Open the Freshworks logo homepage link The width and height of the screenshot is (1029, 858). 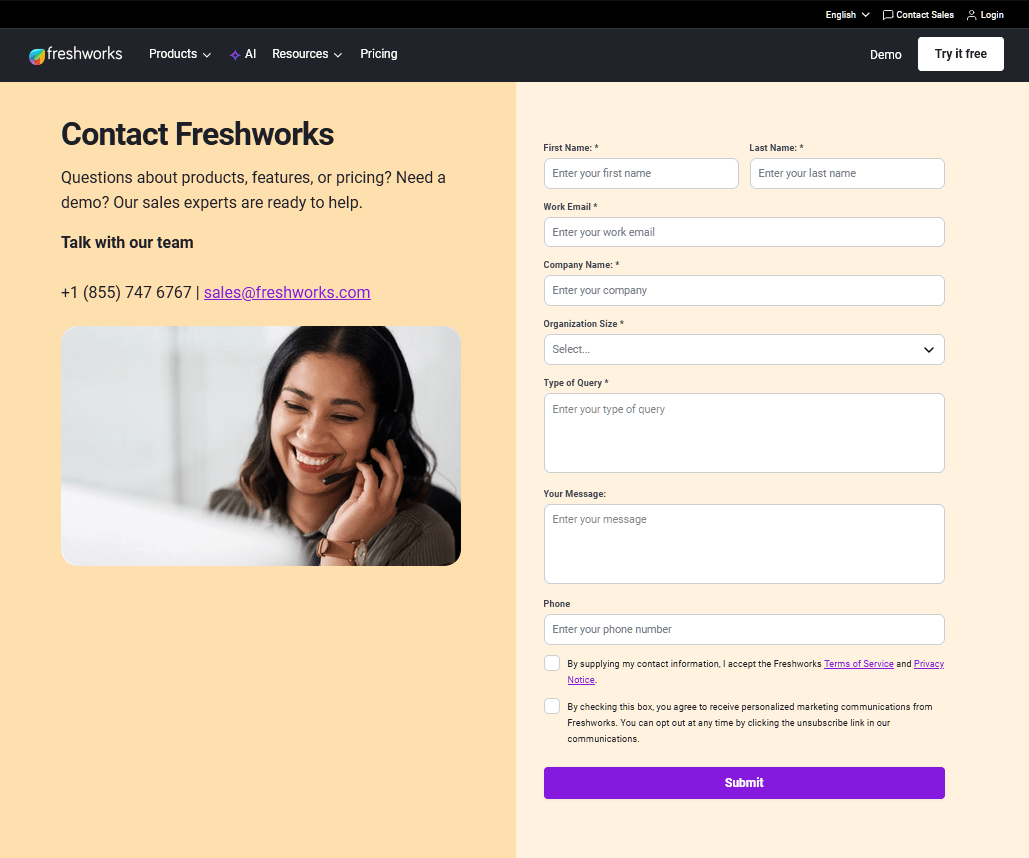pos(75,54)
